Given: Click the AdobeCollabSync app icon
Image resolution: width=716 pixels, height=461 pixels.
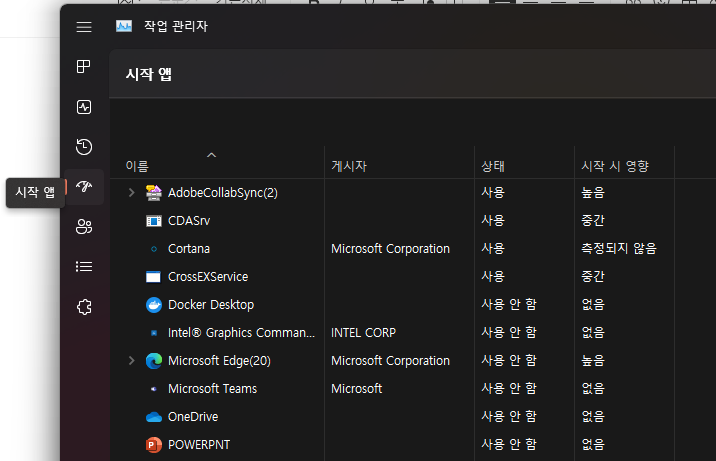Looking at the screenshot, I should pos(153,193).
